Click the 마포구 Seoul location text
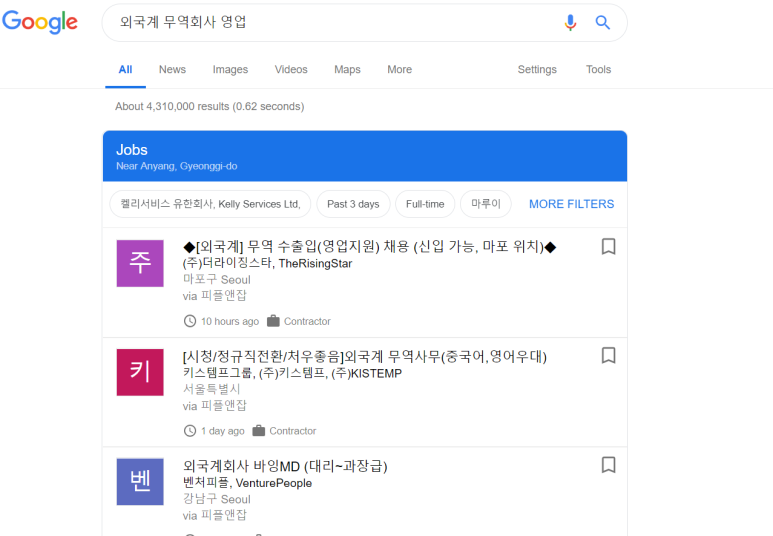Viewport: 773px width, 536px height. (216, 280)
